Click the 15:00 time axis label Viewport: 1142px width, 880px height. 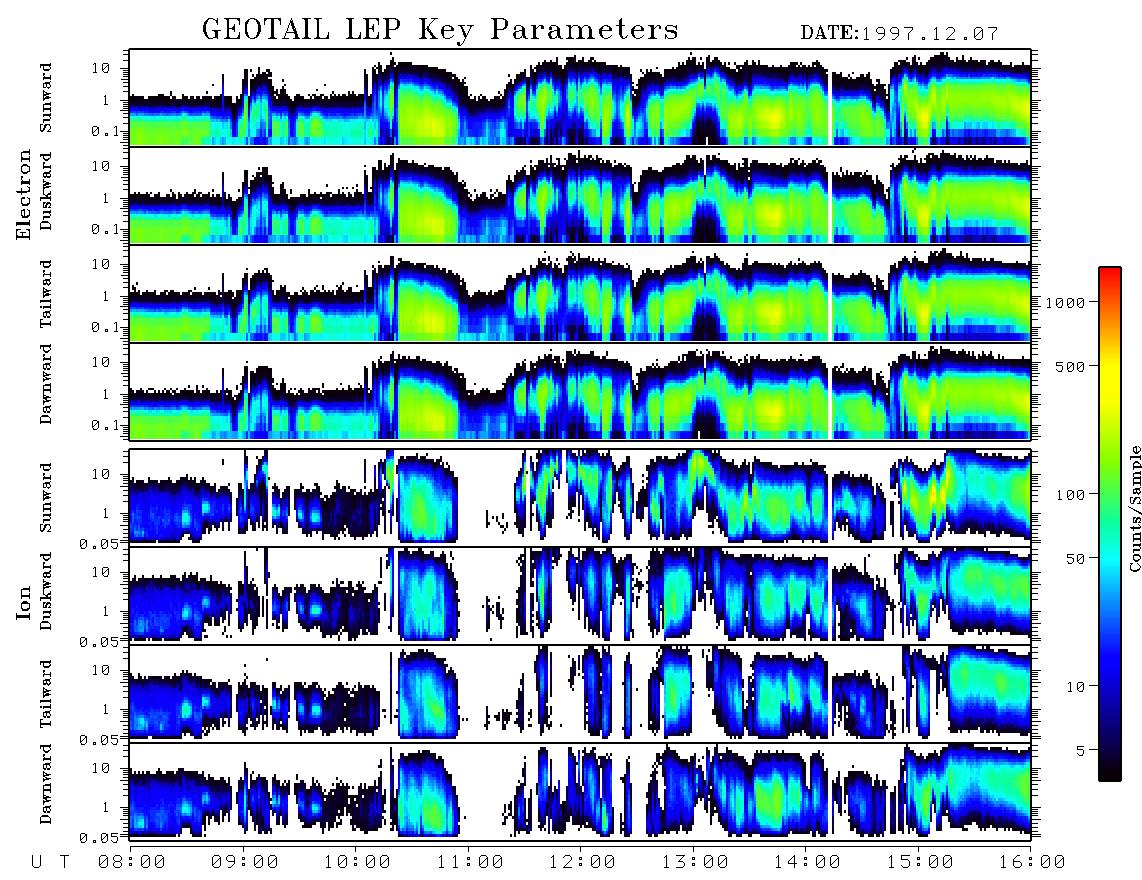pos(920,863)
